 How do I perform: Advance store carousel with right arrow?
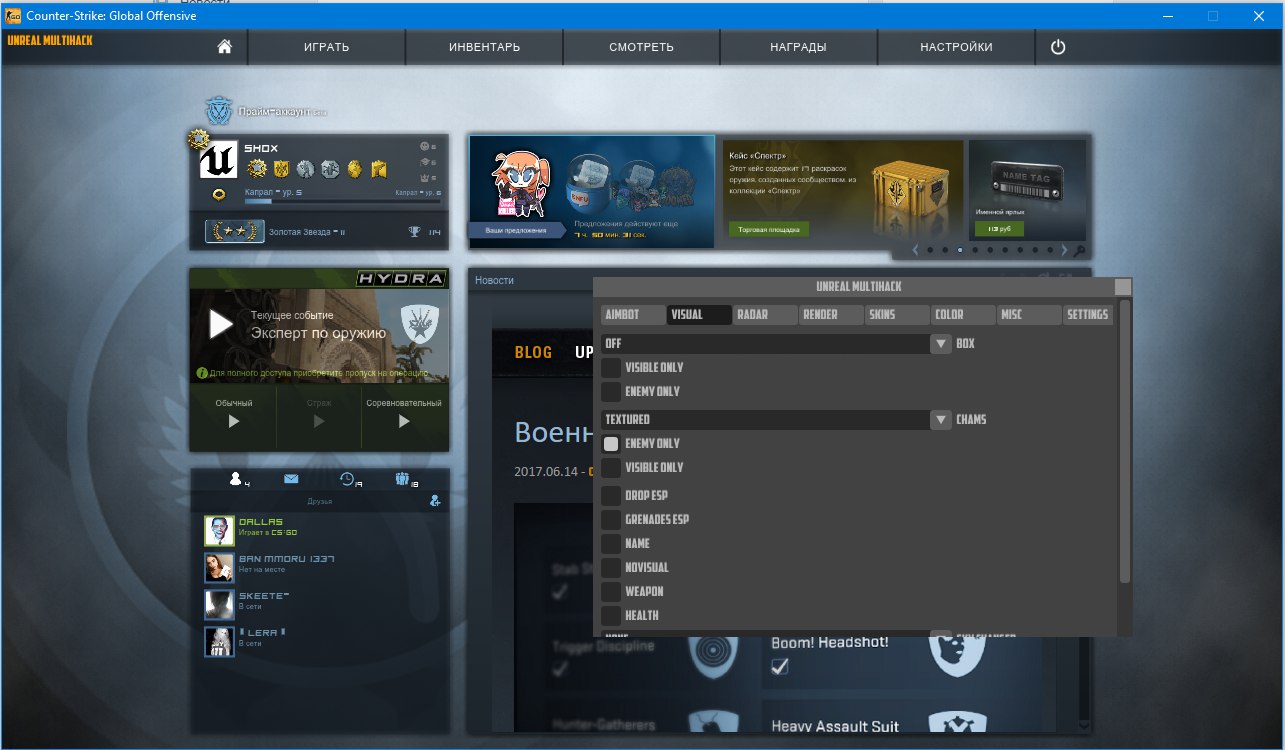pos(1064,250)
